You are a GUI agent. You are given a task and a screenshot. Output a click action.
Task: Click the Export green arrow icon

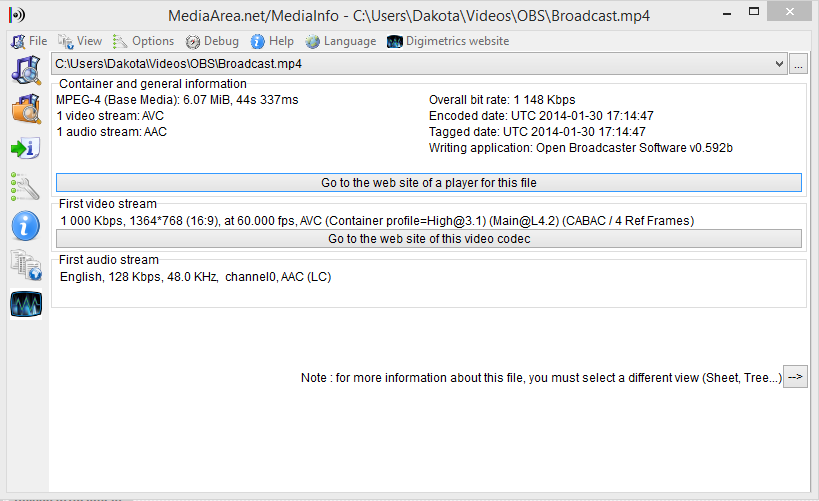pos(26,148)
